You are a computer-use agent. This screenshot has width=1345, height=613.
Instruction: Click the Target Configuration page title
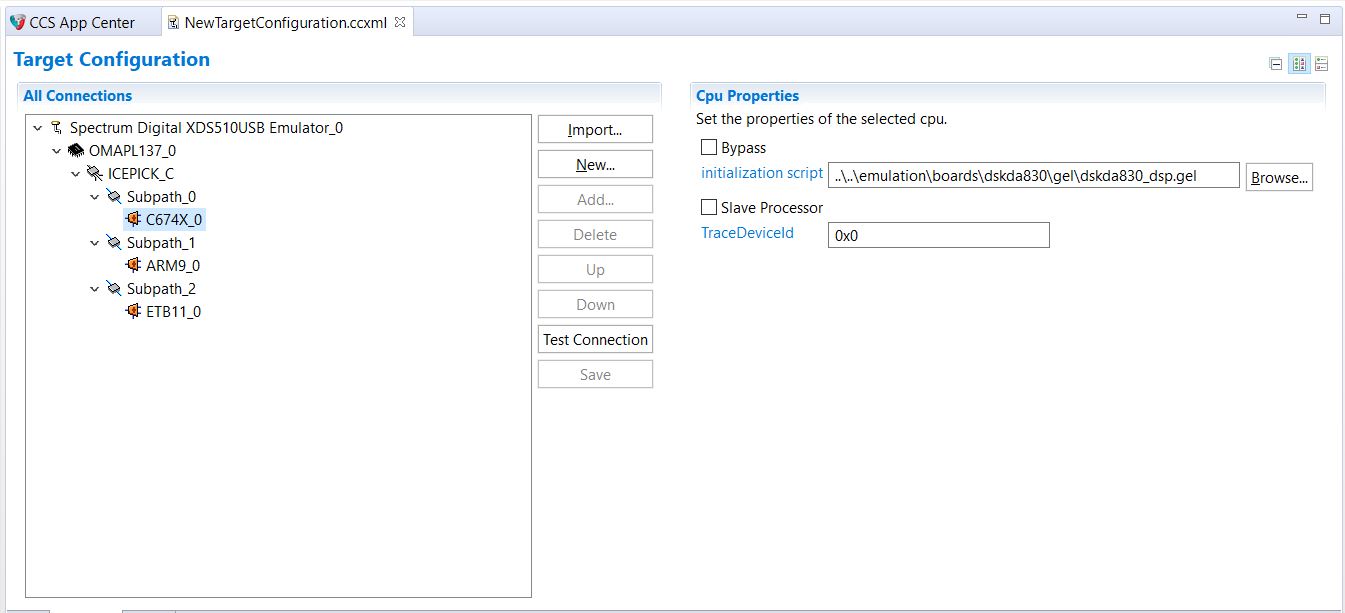[112, 59]
